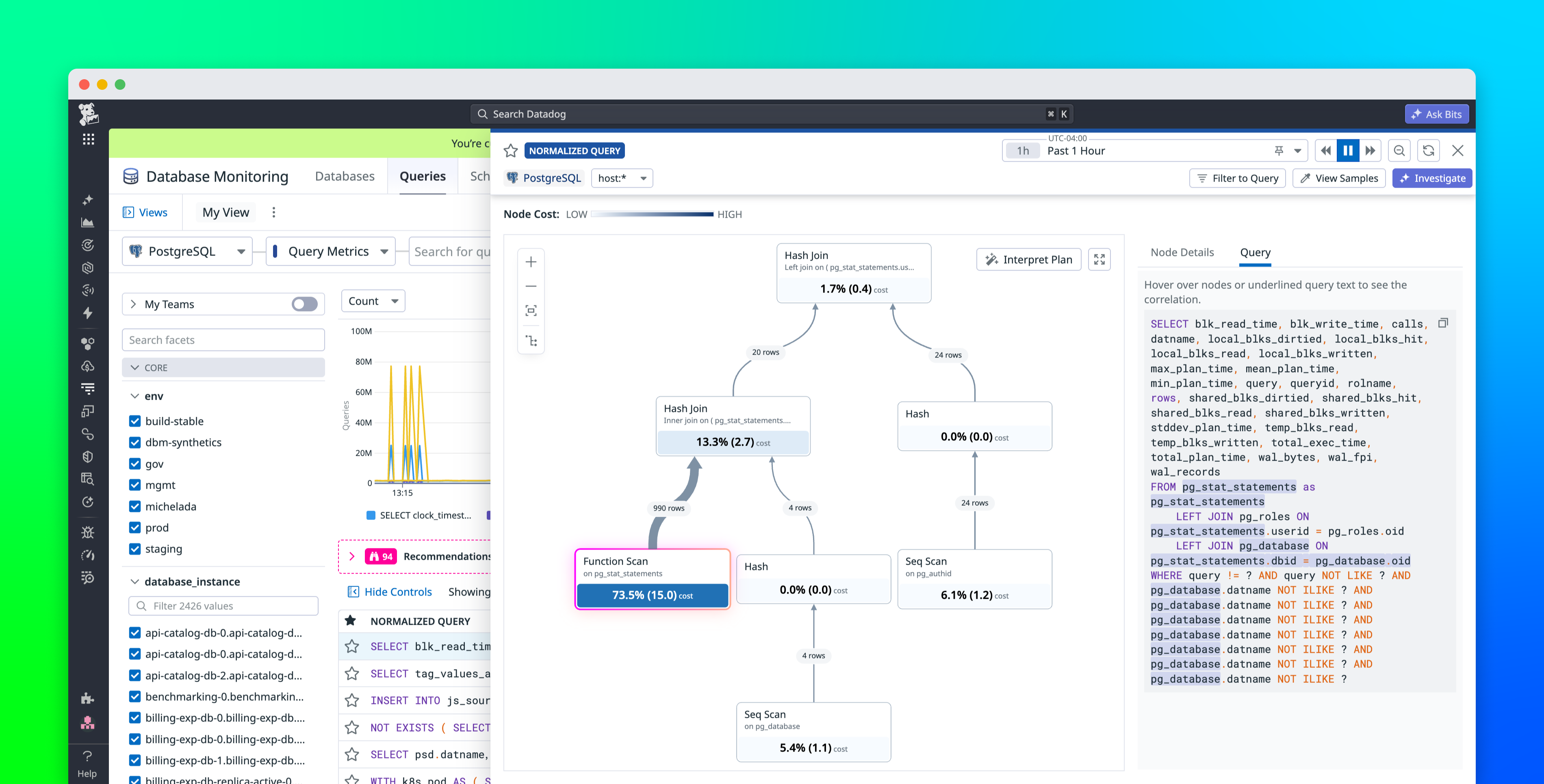Screen dimensions: 1544x784
Task: Expand the My Teams section chevron
Action: 133,304
